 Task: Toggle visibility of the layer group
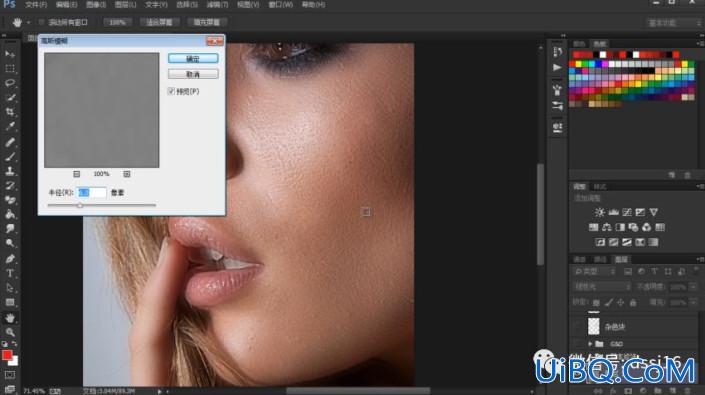[578, 344]
